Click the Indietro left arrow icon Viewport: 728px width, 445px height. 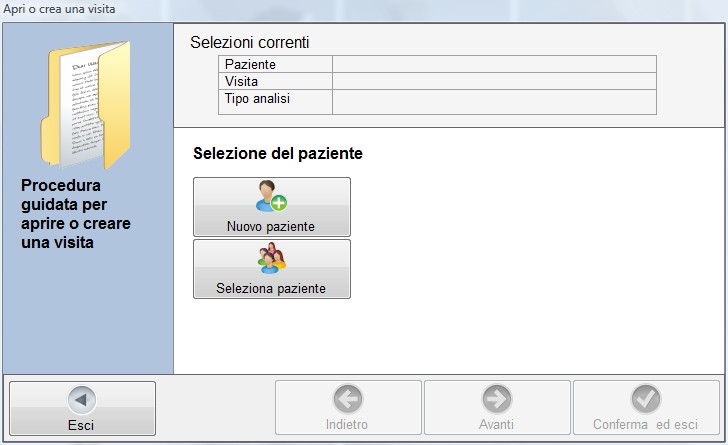348,399
